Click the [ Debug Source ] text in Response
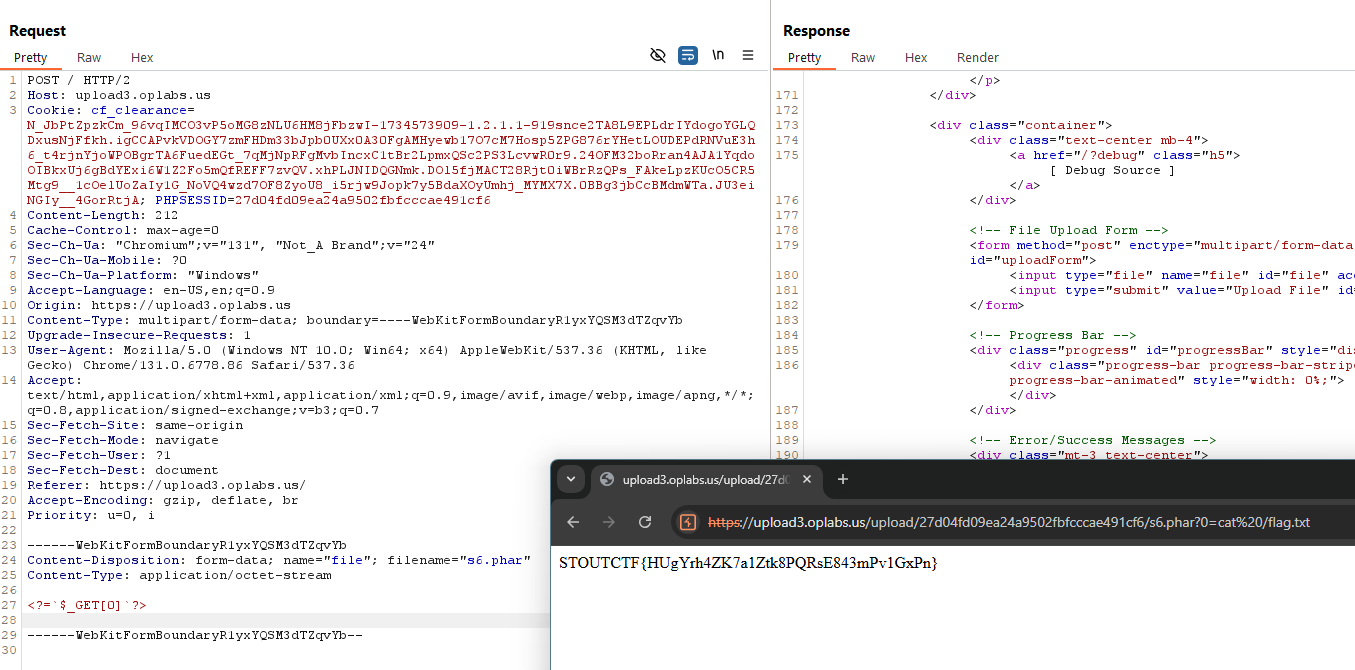Viewport: 1355px width, 670px height. point(1112,170)
